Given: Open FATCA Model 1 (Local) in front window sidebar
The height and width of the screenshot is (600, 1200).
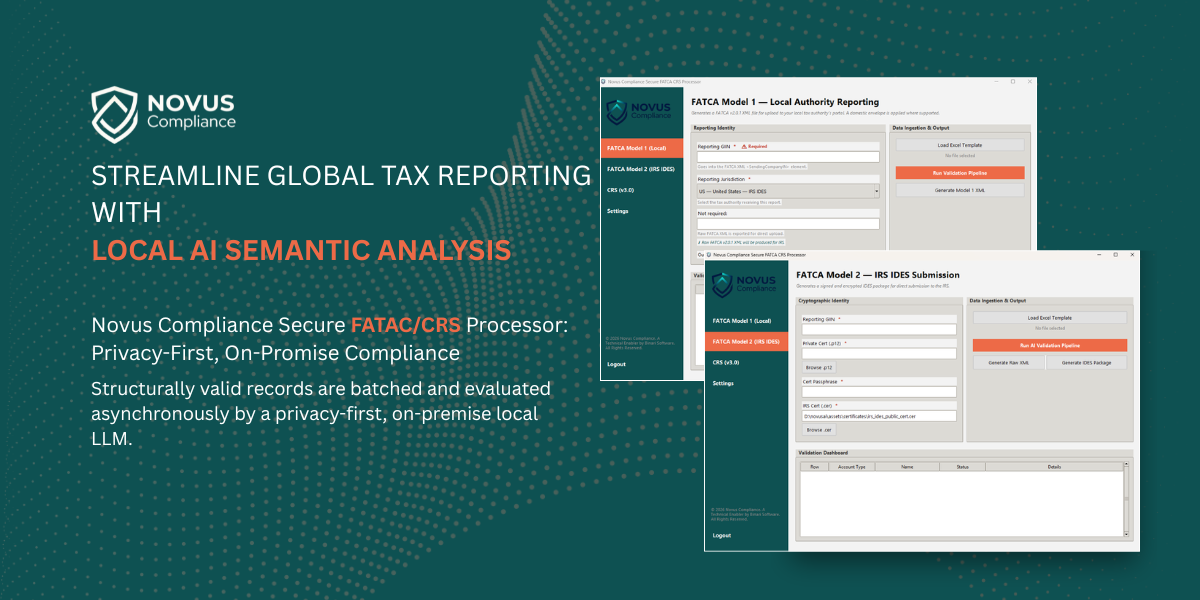Looking at the screenshot, I should [747, 321].
